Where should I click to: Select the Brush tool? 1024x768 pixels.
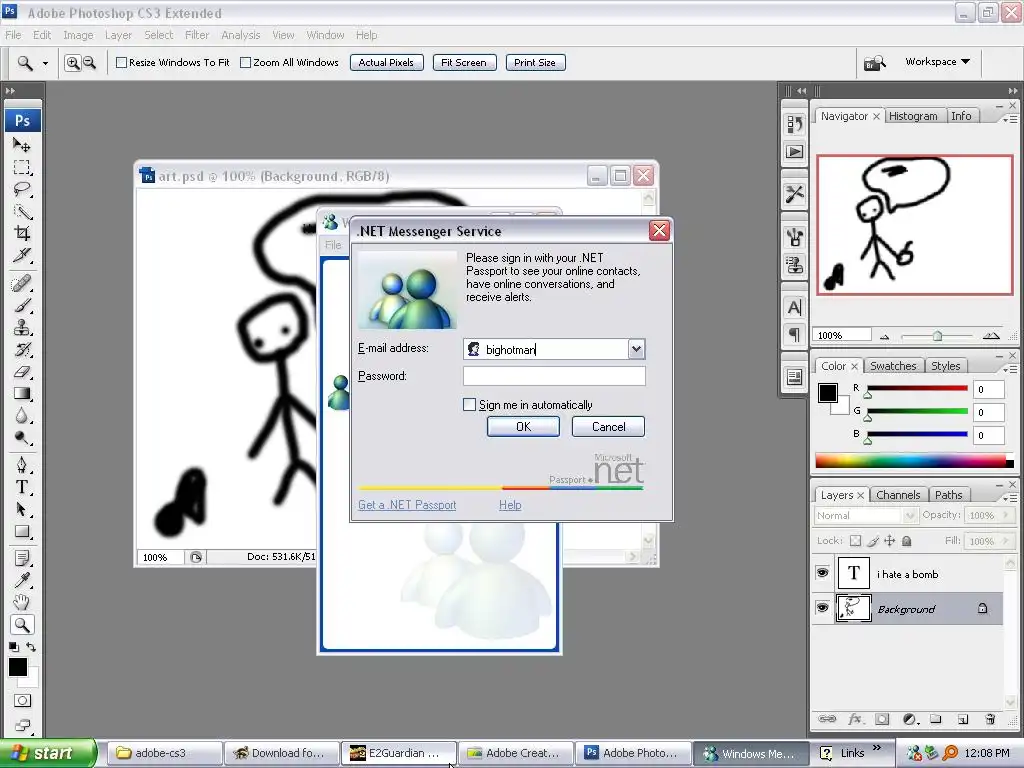point(22,306)
